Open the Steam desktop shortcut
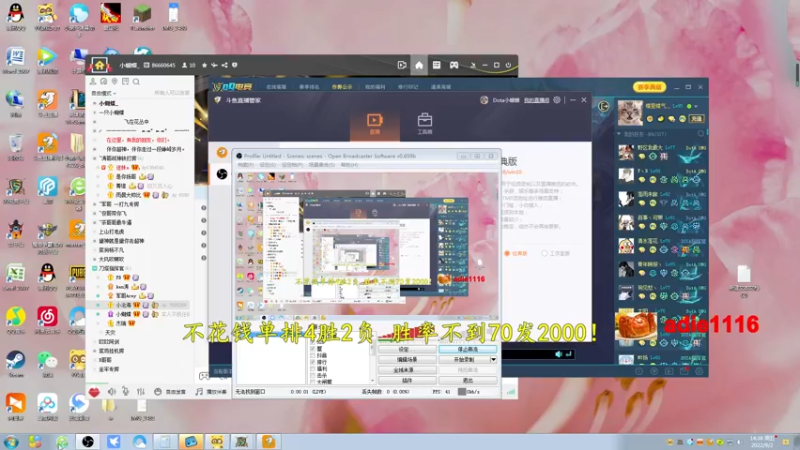The height and width of the screenshot is (450, 800). (x=15, y=363)
